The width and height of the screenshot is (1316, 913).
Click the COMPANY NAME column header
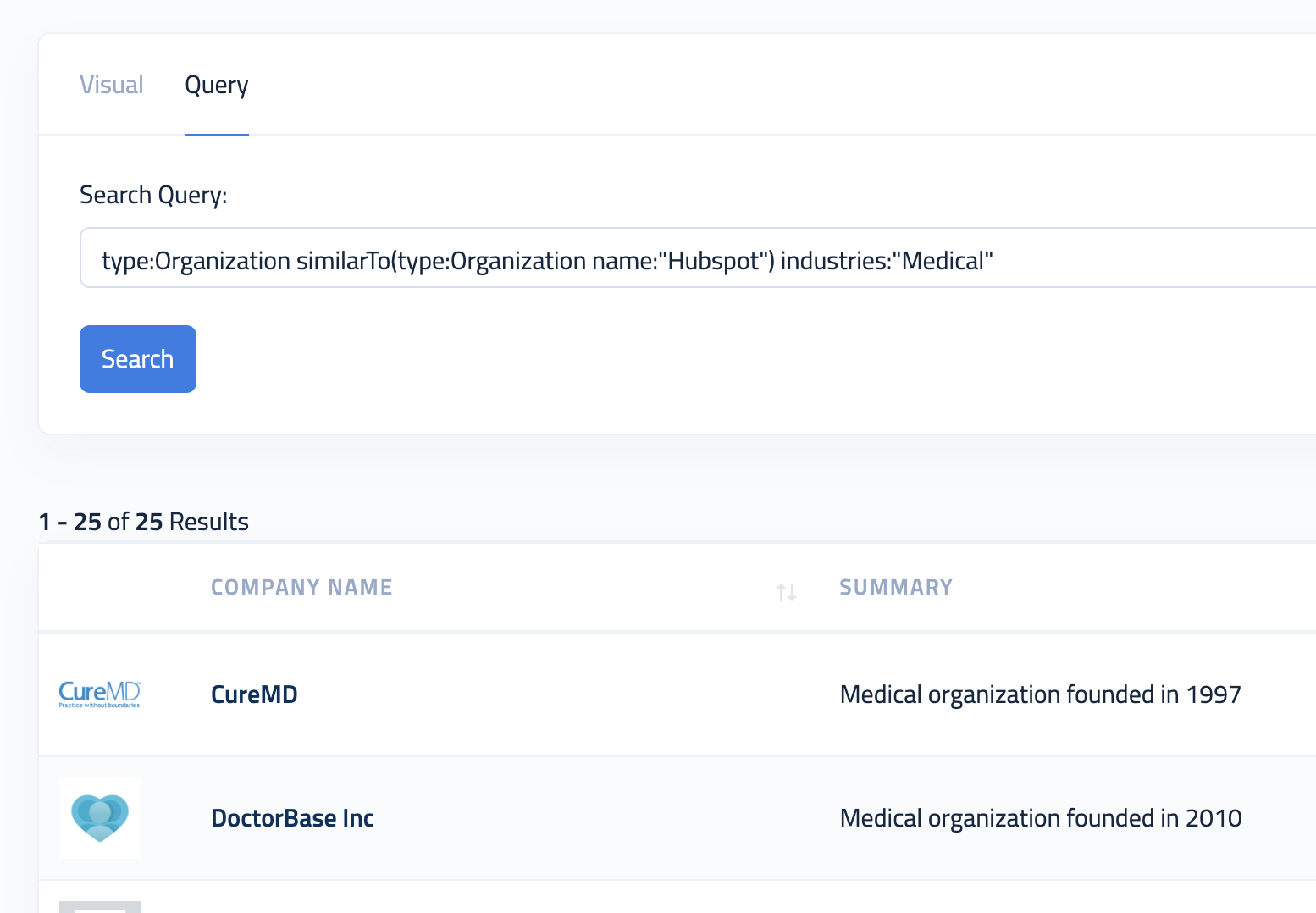pos(301,587)
